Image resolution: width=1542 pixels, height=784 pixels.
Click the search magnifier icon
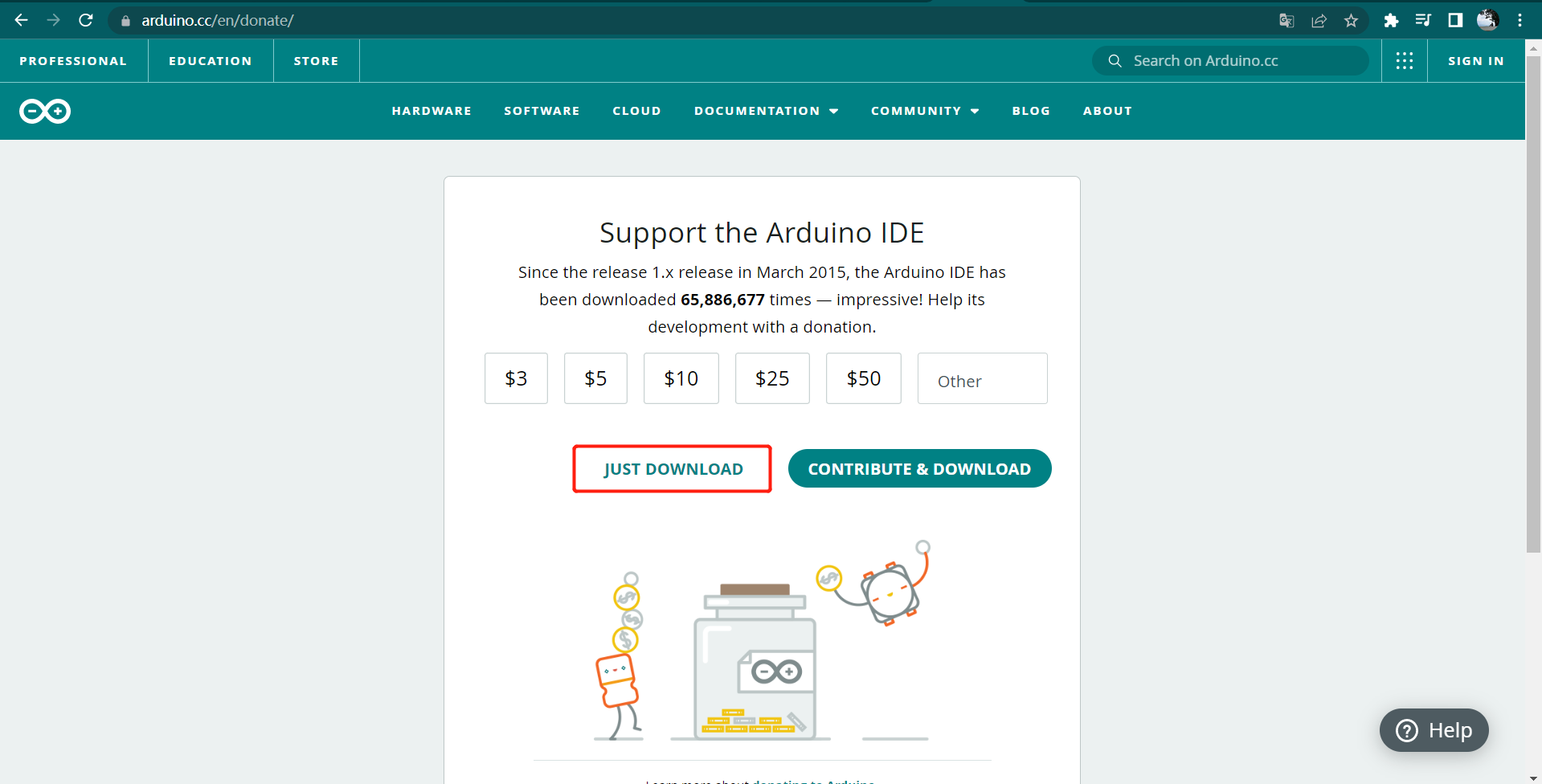coord(1115,61)
